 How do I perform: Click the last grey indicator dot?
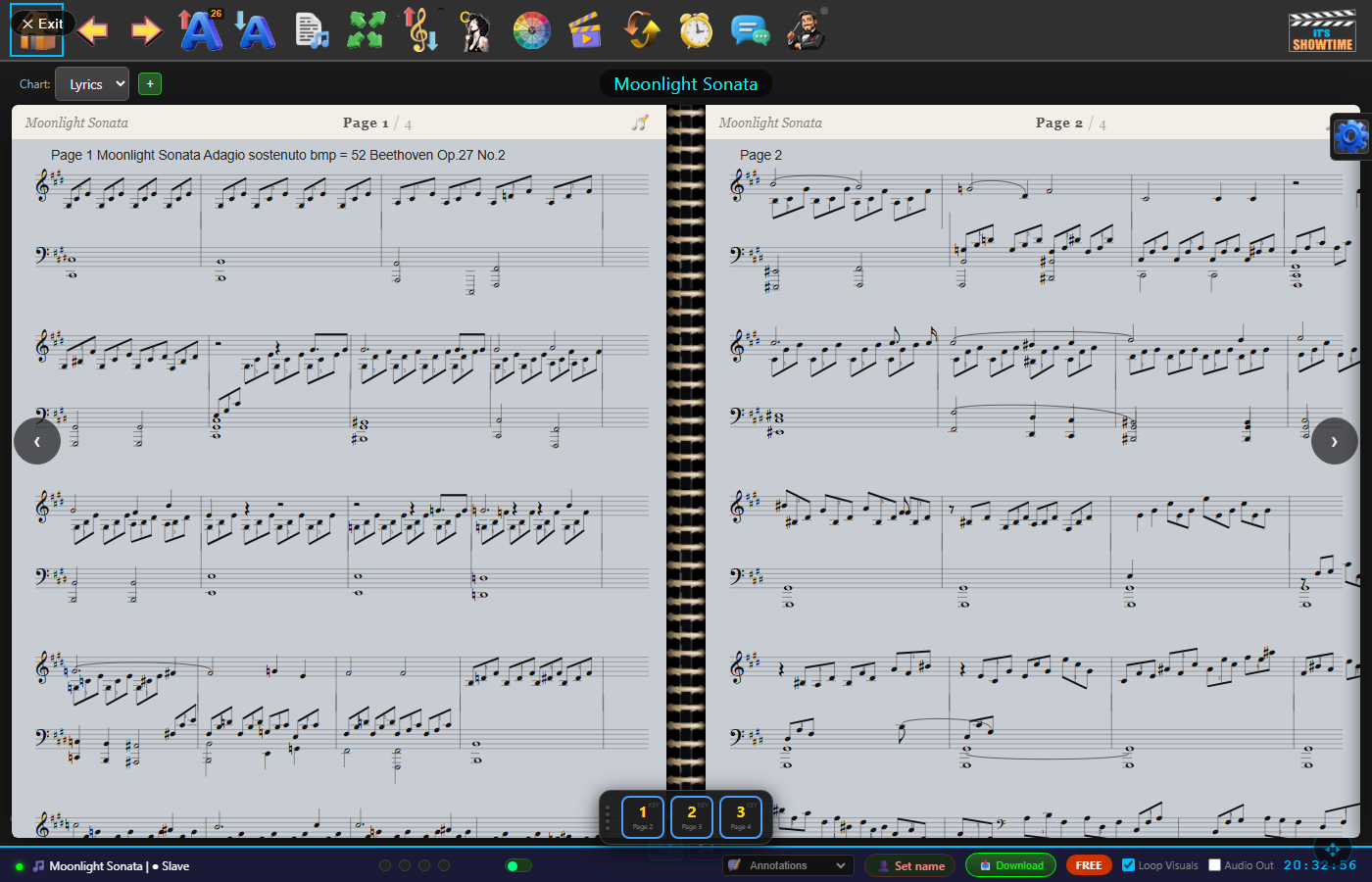click(x=444, y=865)
